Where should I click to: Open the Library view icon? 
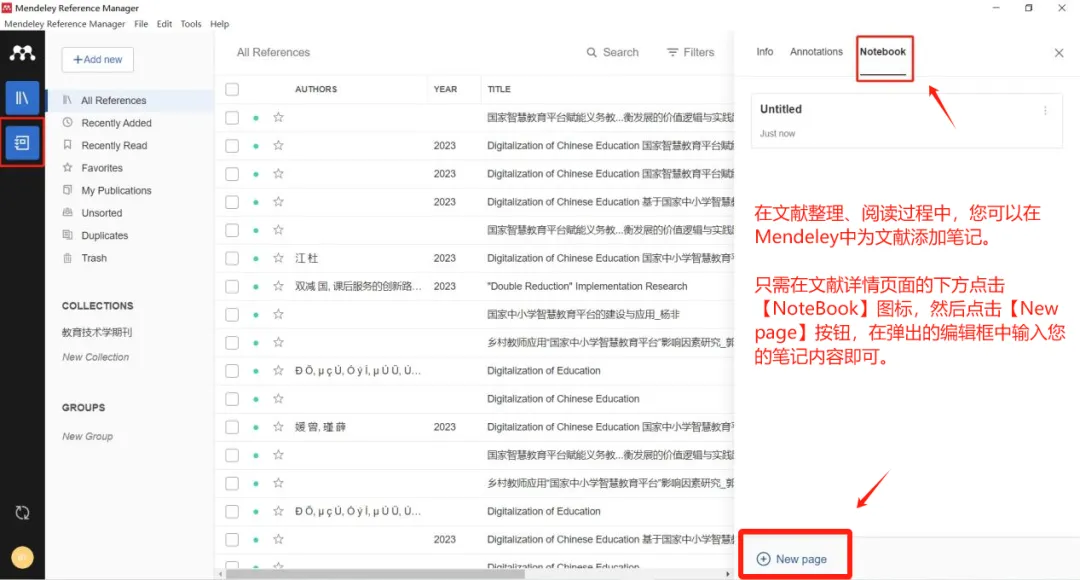[x=22, y=98]
